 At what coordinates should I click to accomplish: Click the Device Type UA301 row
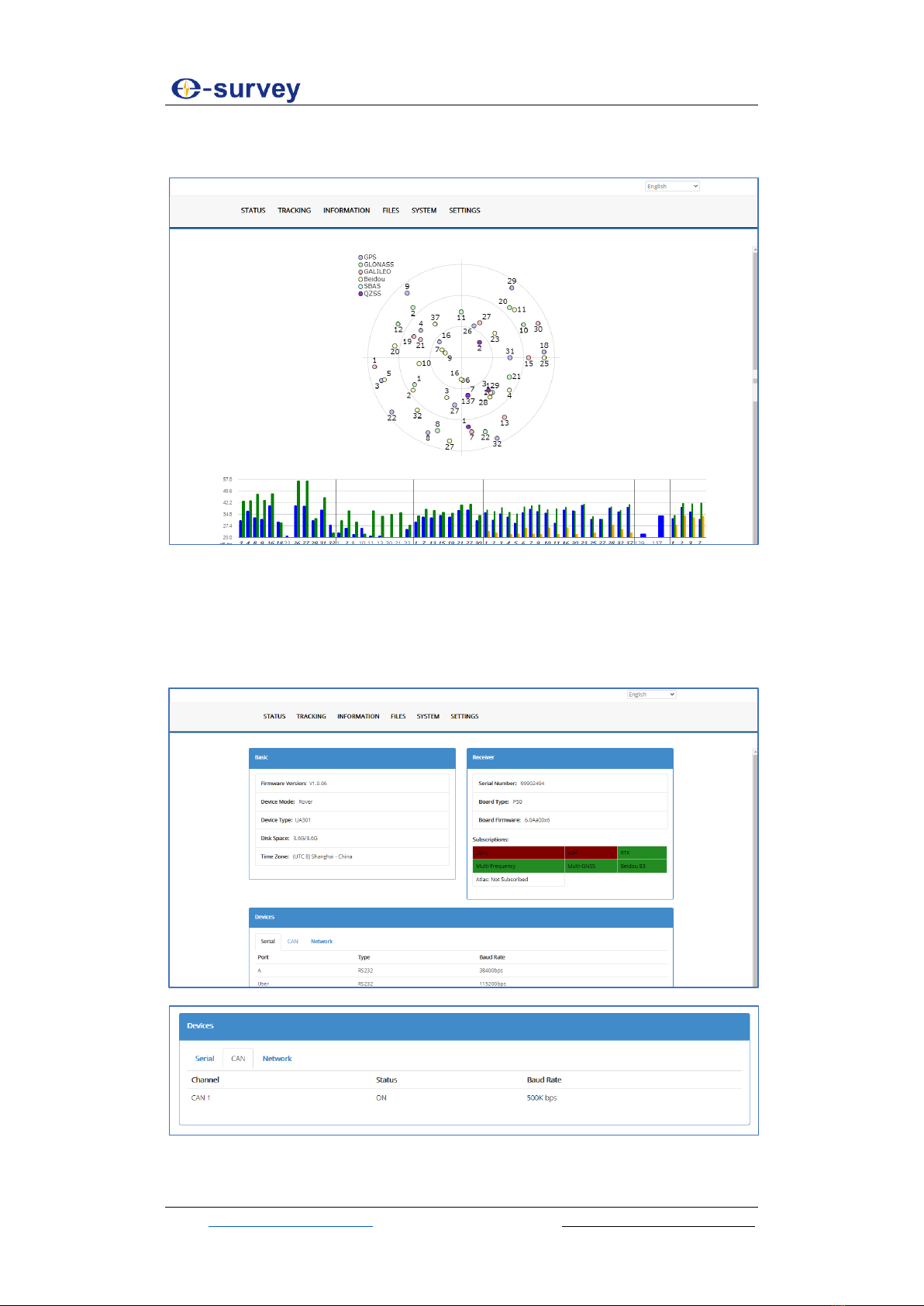tap(352, 820)
